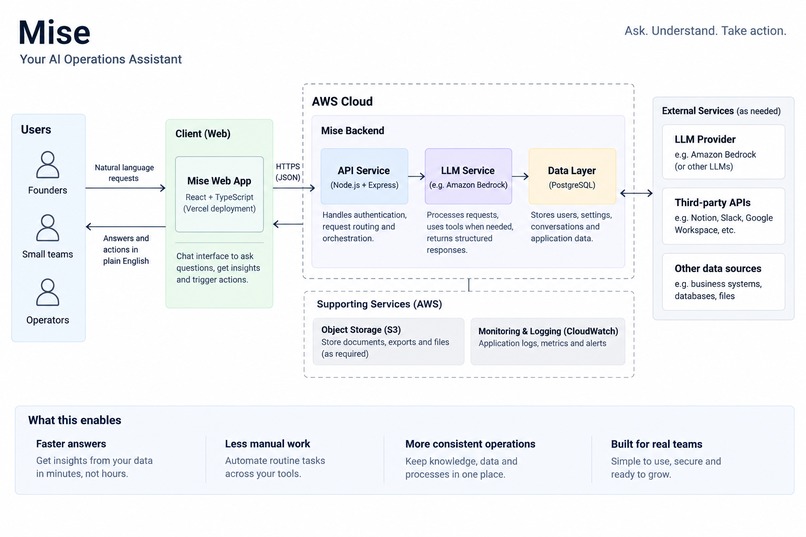Viewport: 806px width, 537px height.
Task: Click the 'What this enables' heading
Action: 75,420
